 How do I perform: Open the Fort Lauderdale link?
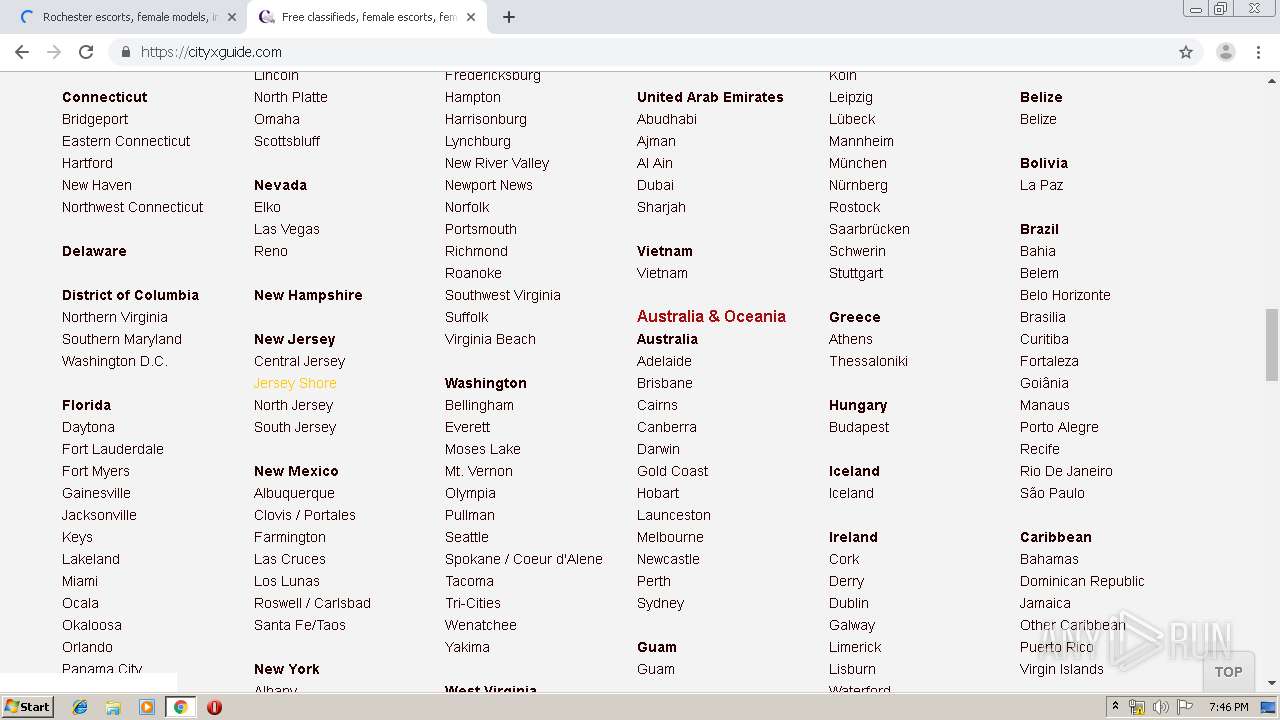tap(113, 449)
